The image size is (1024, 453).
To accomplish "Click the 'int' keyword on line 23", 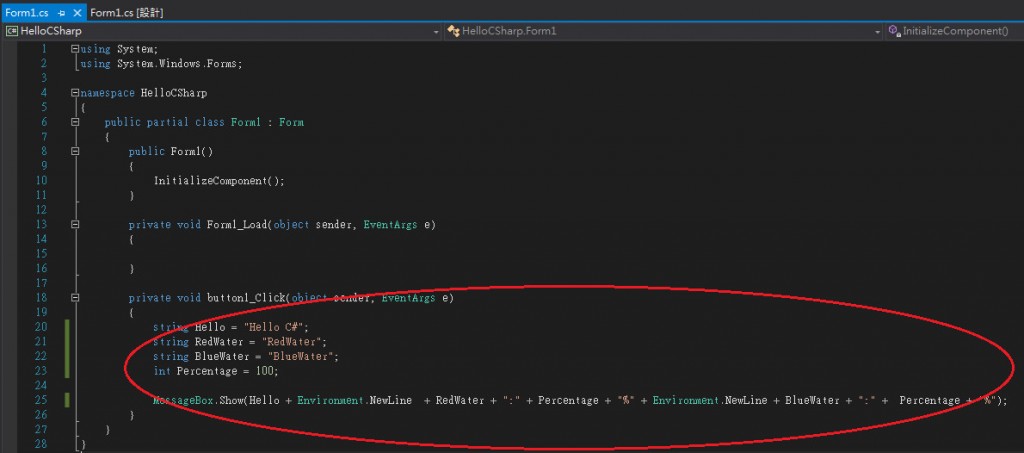I will pos(162,371).
